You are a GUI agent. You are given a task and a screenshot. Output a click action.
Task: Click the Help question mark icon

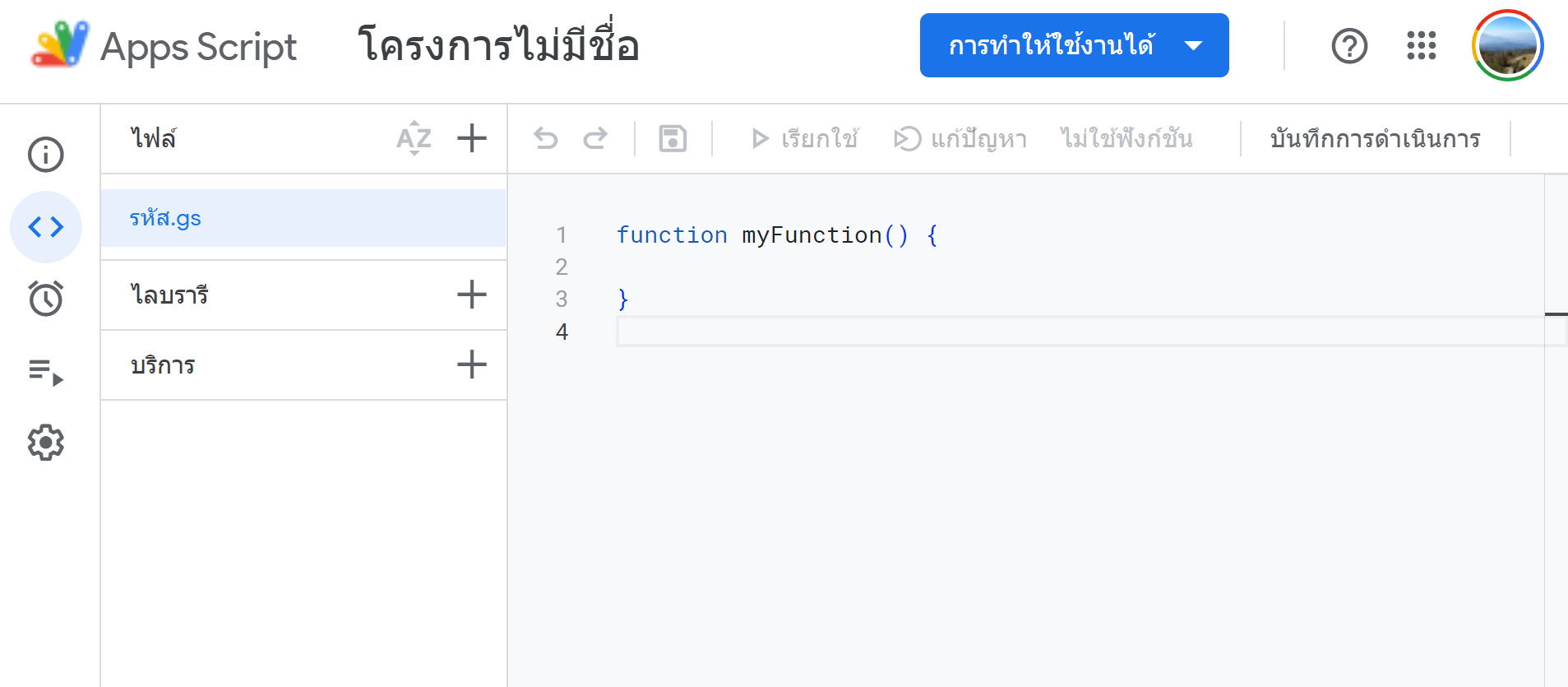pos(1348,46)
